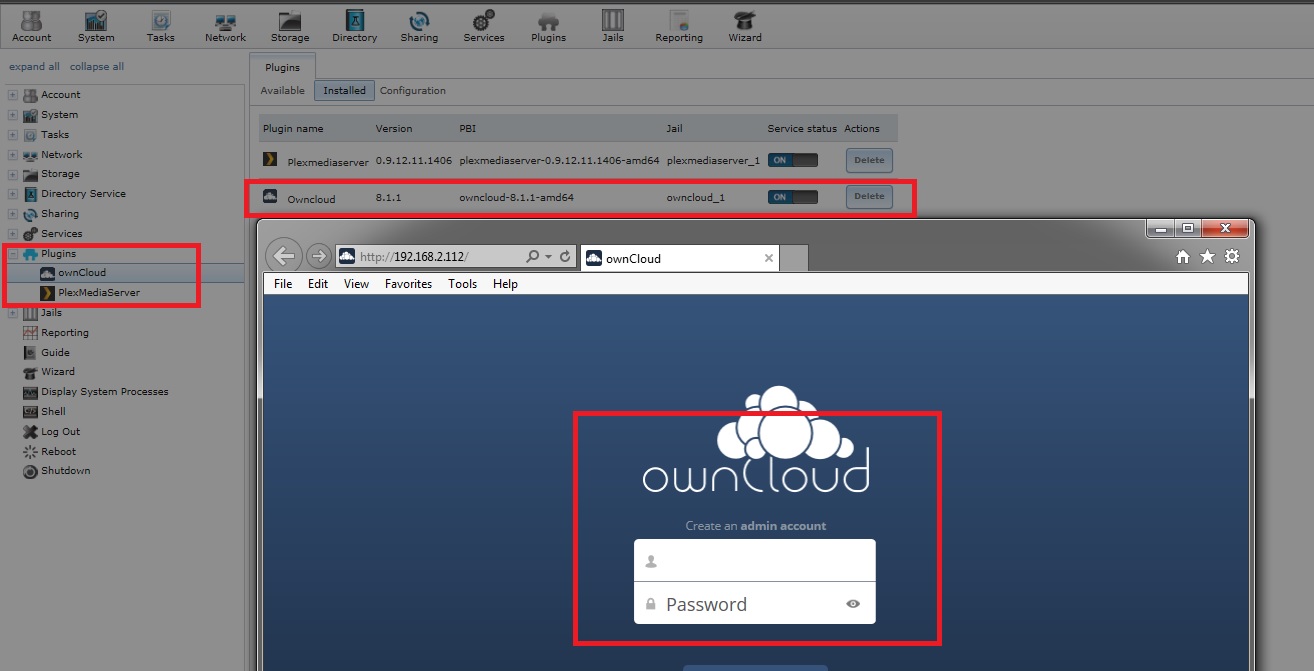The image size is (1314, 671).
Task: Click the ownCloud admin username field
Action: 755,560
